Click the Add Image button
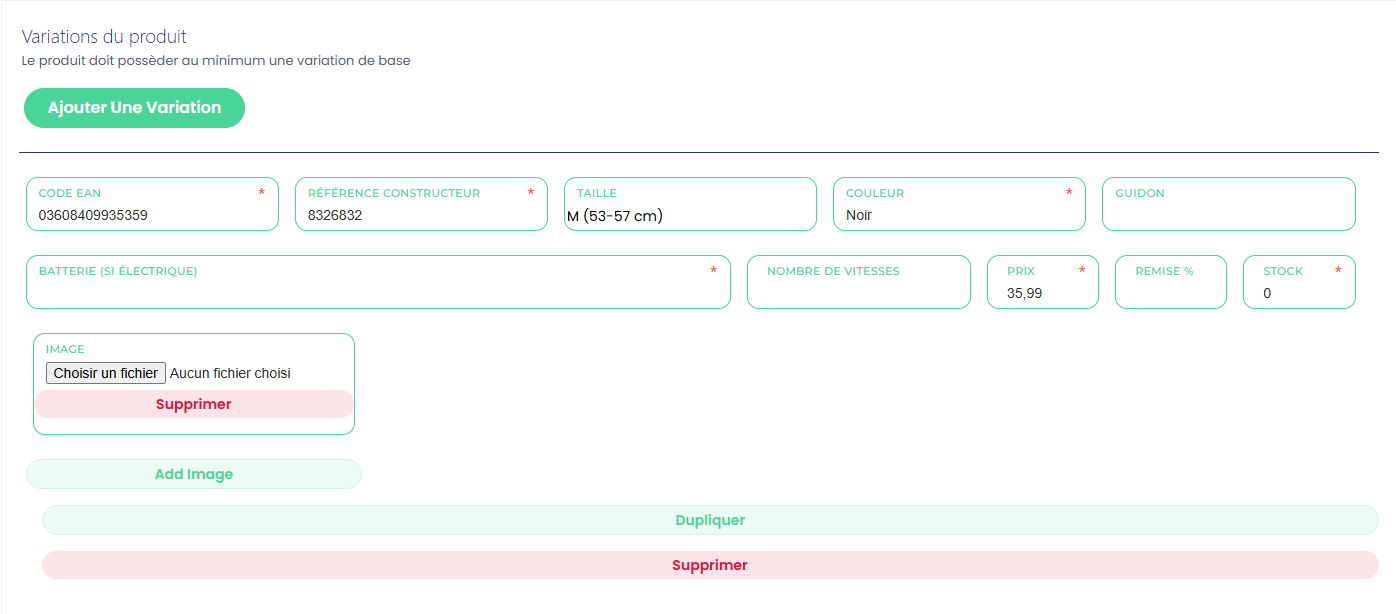The width and height of the screenshot is (1396, 614). point(193,474)
